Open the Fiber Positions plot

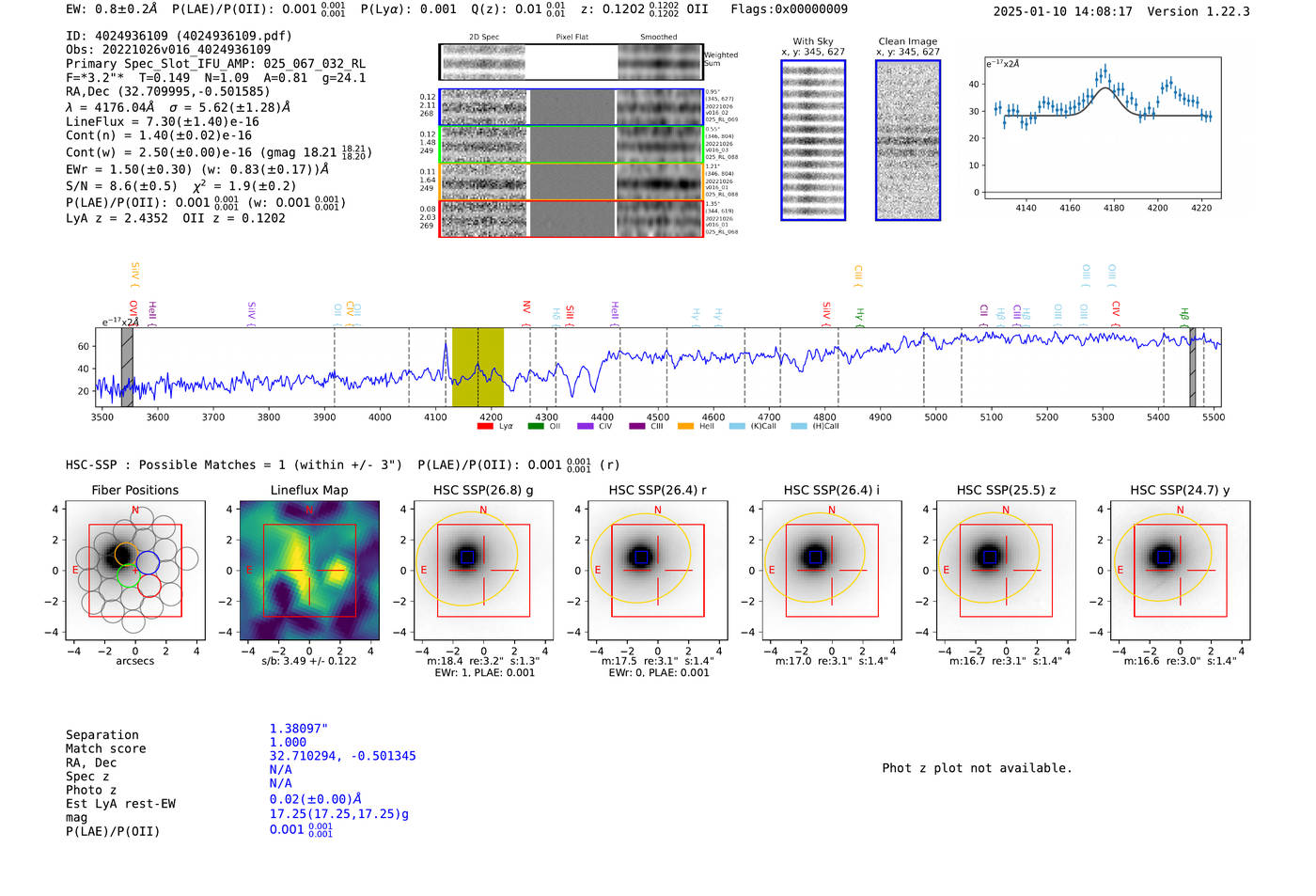(x=135, y=571)
